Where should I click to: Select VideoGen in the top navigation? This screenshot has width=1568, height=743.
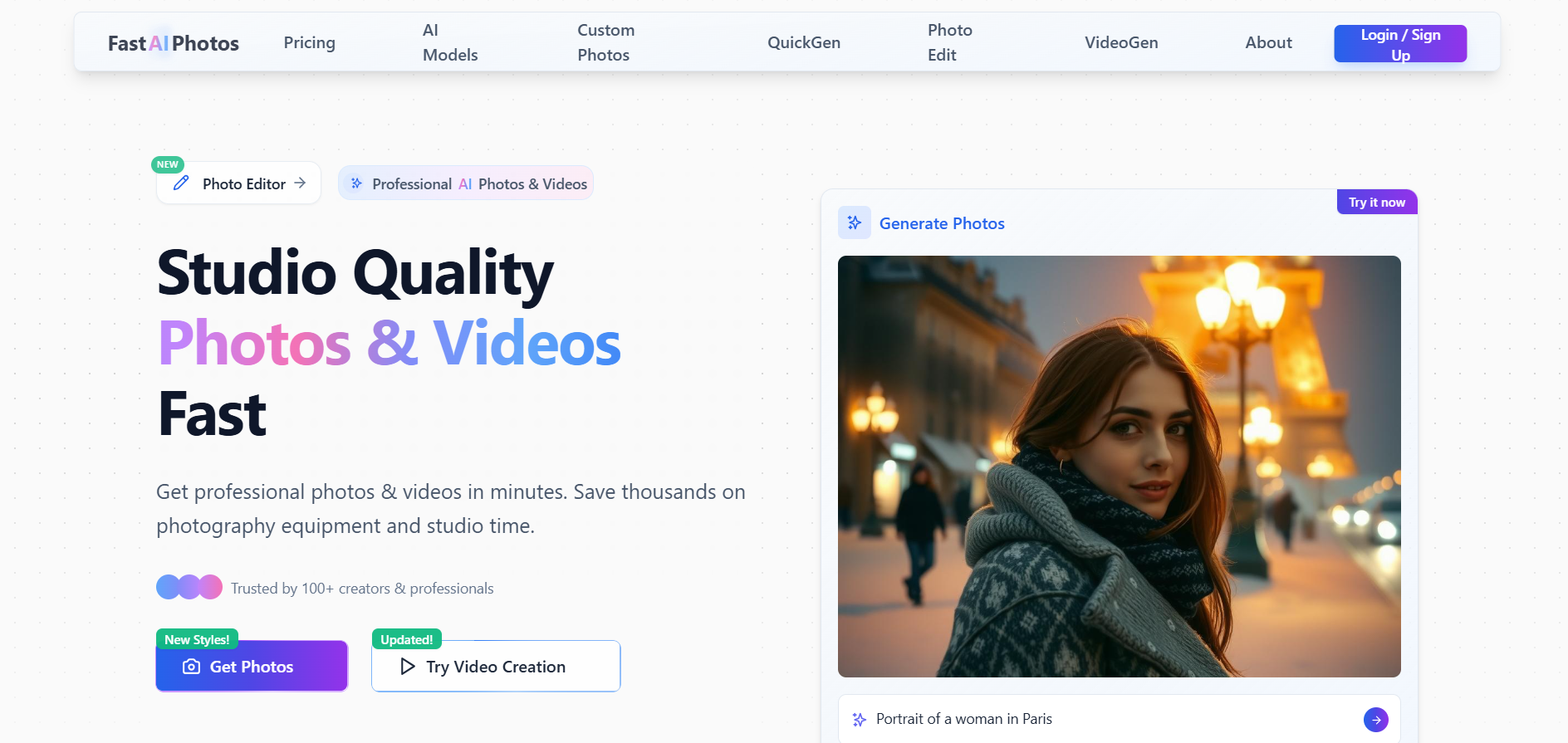(1120, 42)
